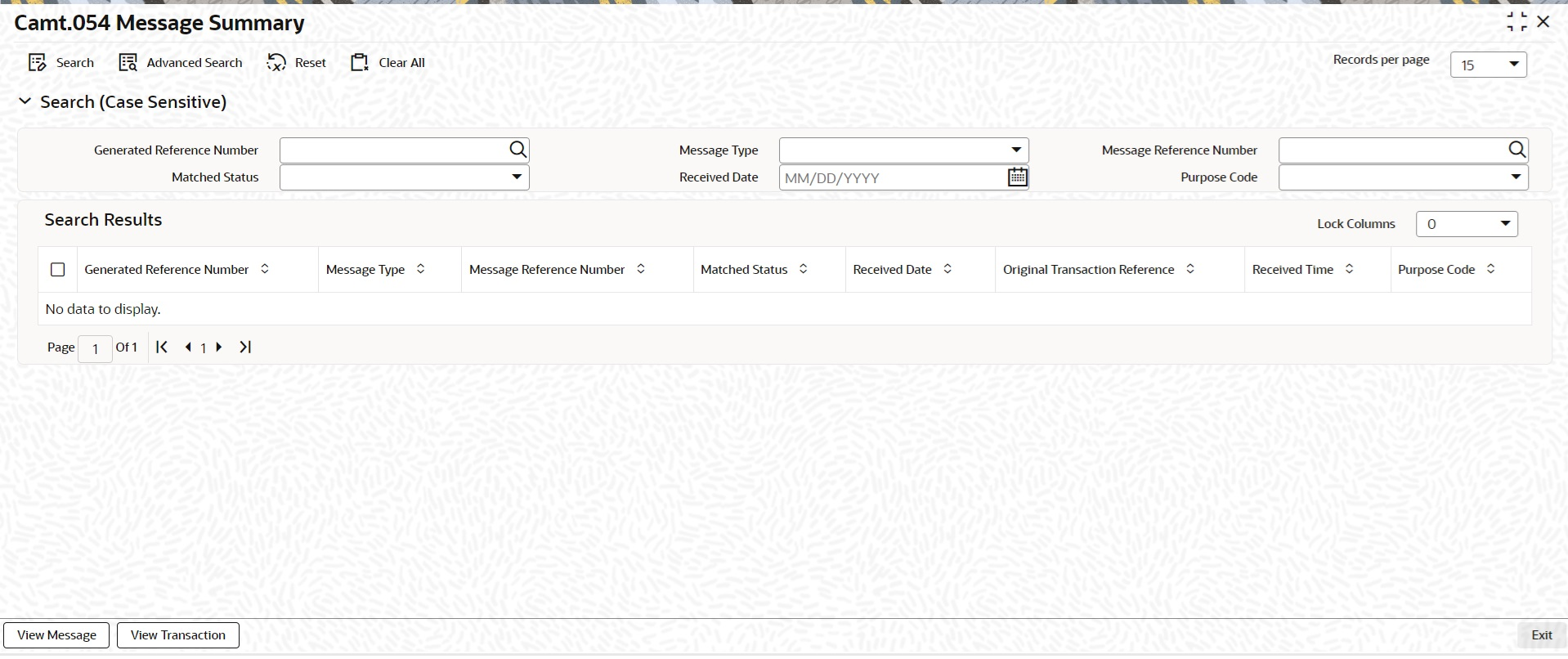This screenshot has width=1568, height=659.
Task: Open the Matched Status dropdown
Action: pyautogui.click(x=404, y=177)
